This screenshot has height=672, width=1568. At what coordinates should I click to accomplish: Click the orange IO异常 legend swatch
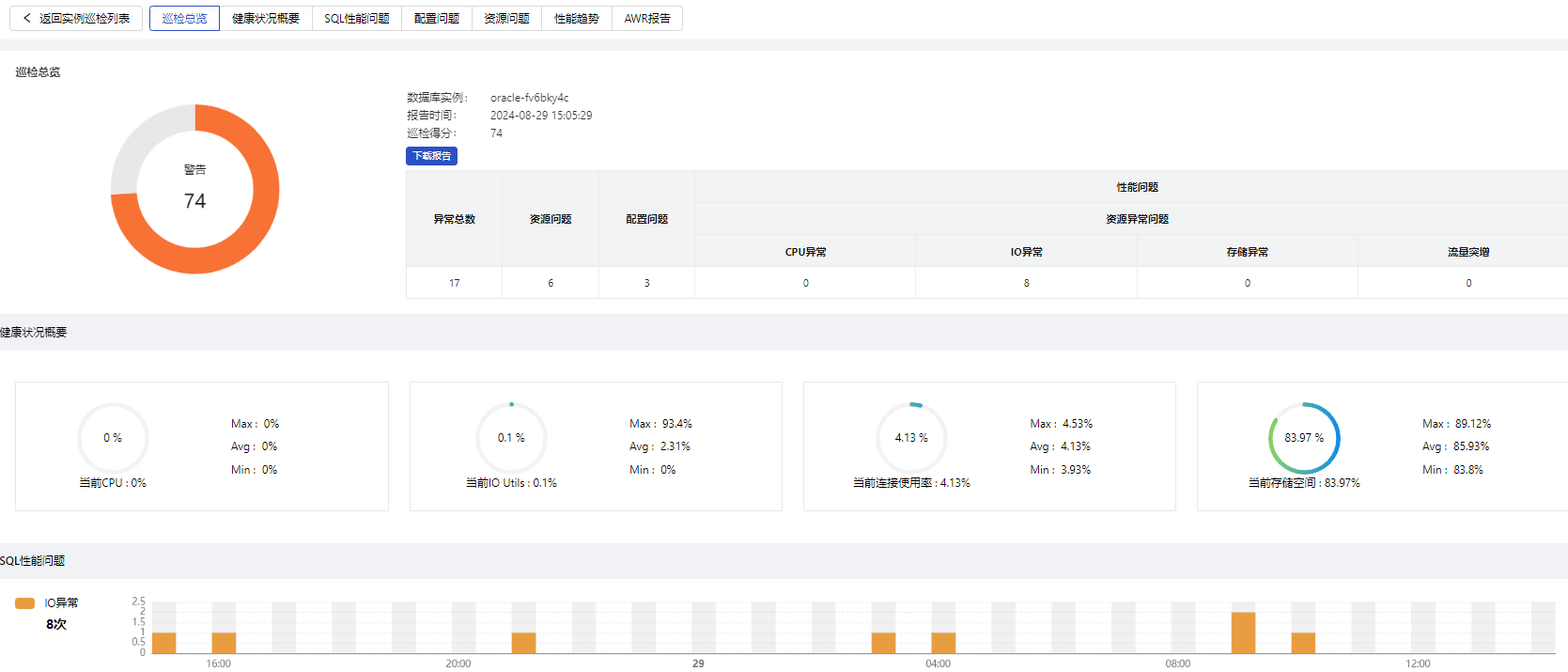(25, 603)
